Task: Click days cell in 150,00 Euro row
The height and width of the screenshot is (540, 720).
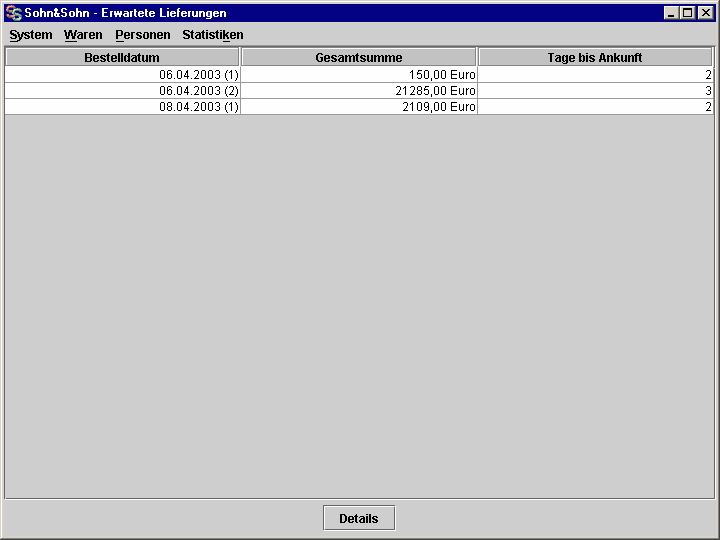Action: coord(596,75)
